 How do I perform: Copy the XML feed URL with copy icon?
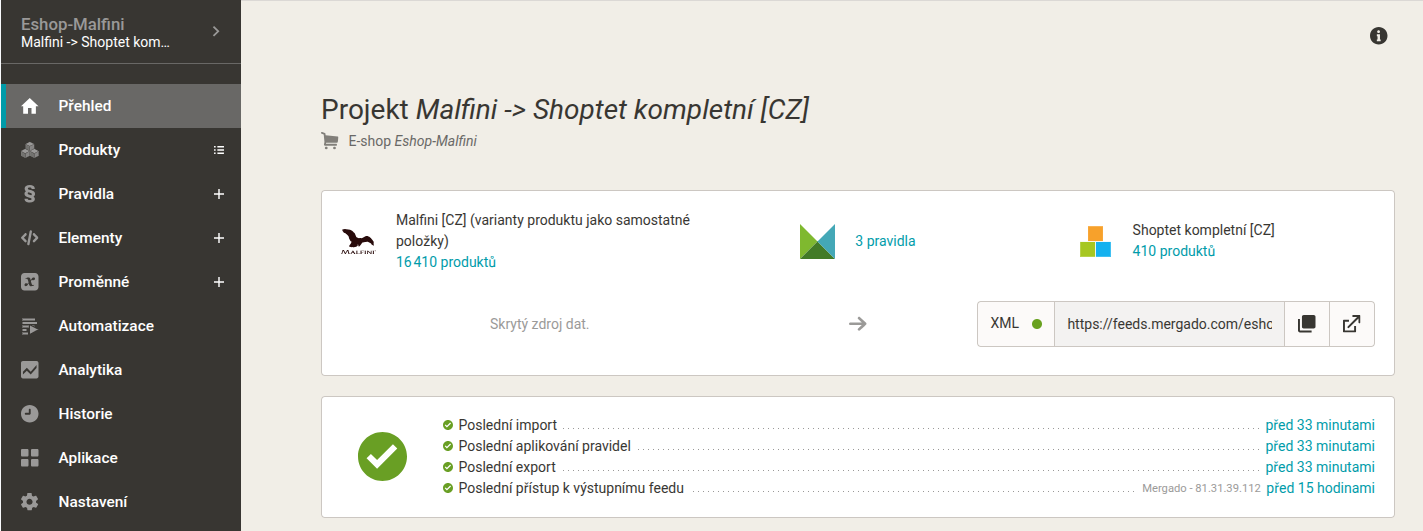pyautogui.click(x=1306, y=324)
